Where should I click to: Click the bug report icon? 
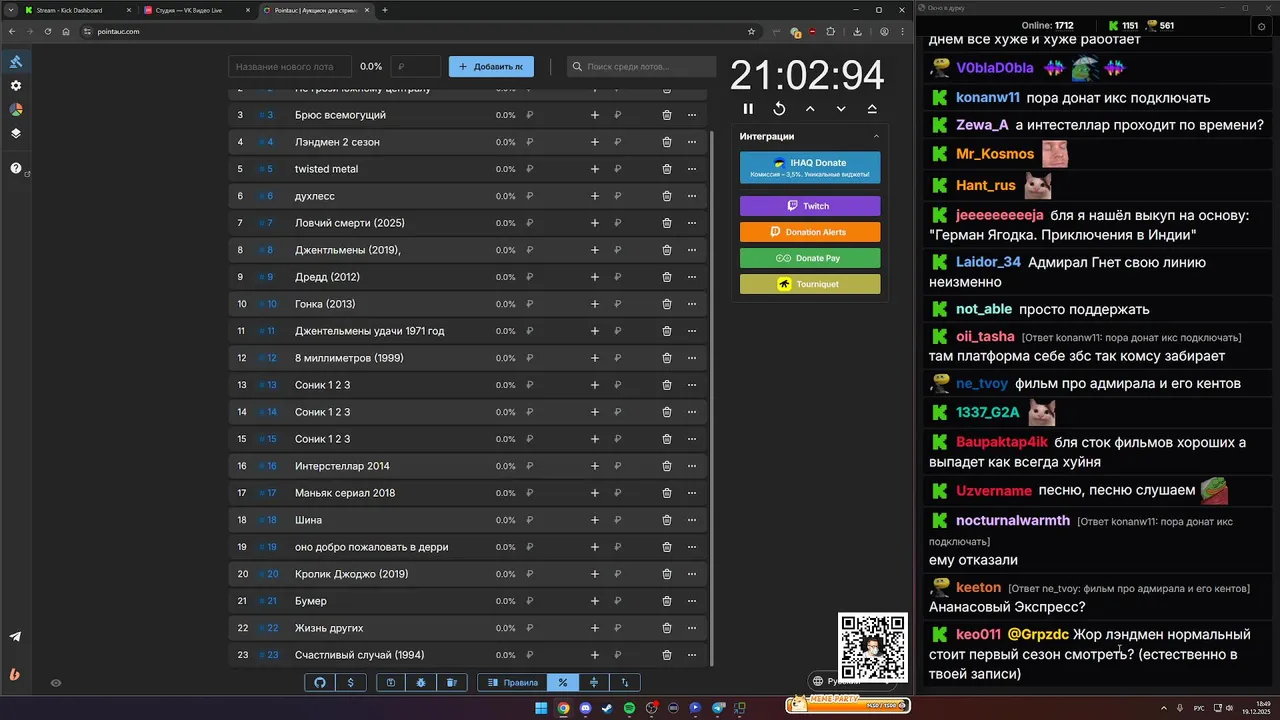421,682
